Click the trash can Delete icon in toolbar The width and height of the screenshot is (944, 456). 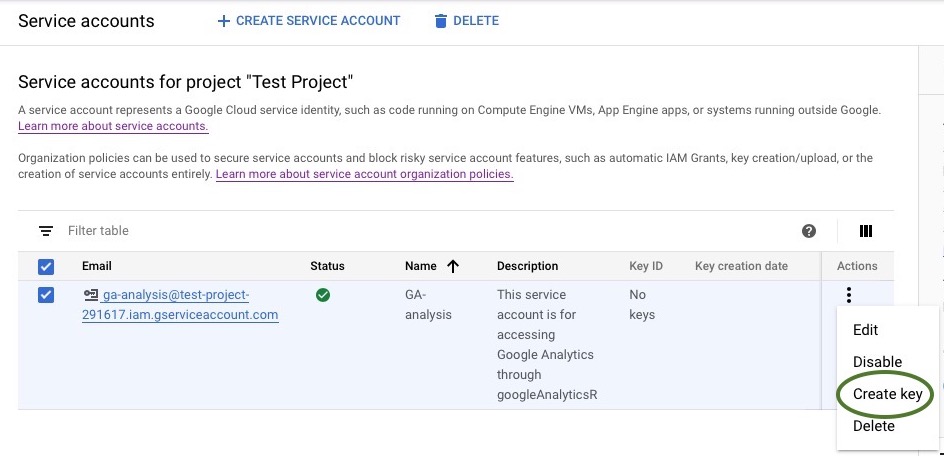tap(441, 21)
